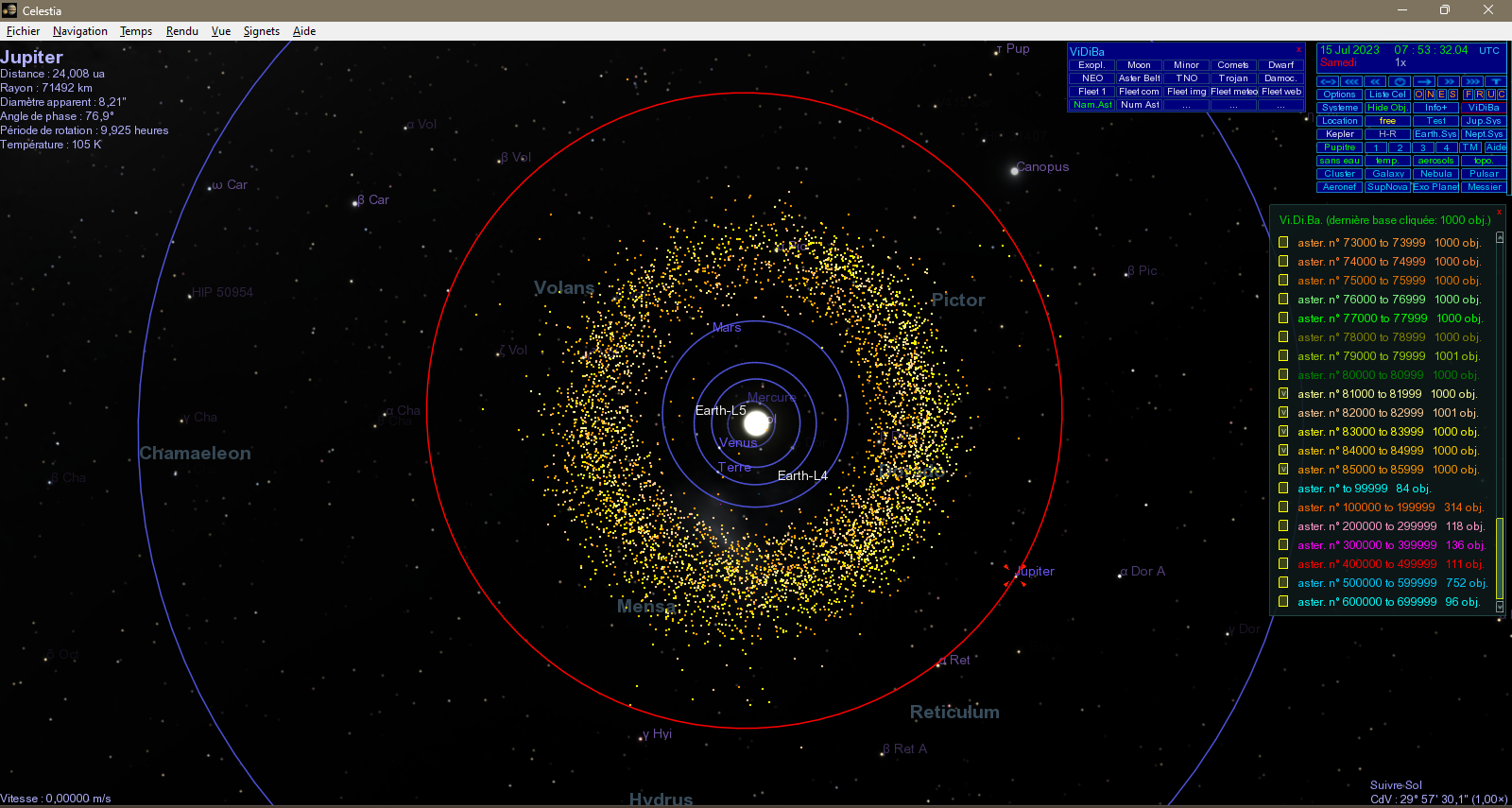Enable asteroids n° 100000 to 199999

pos(1283,507)
